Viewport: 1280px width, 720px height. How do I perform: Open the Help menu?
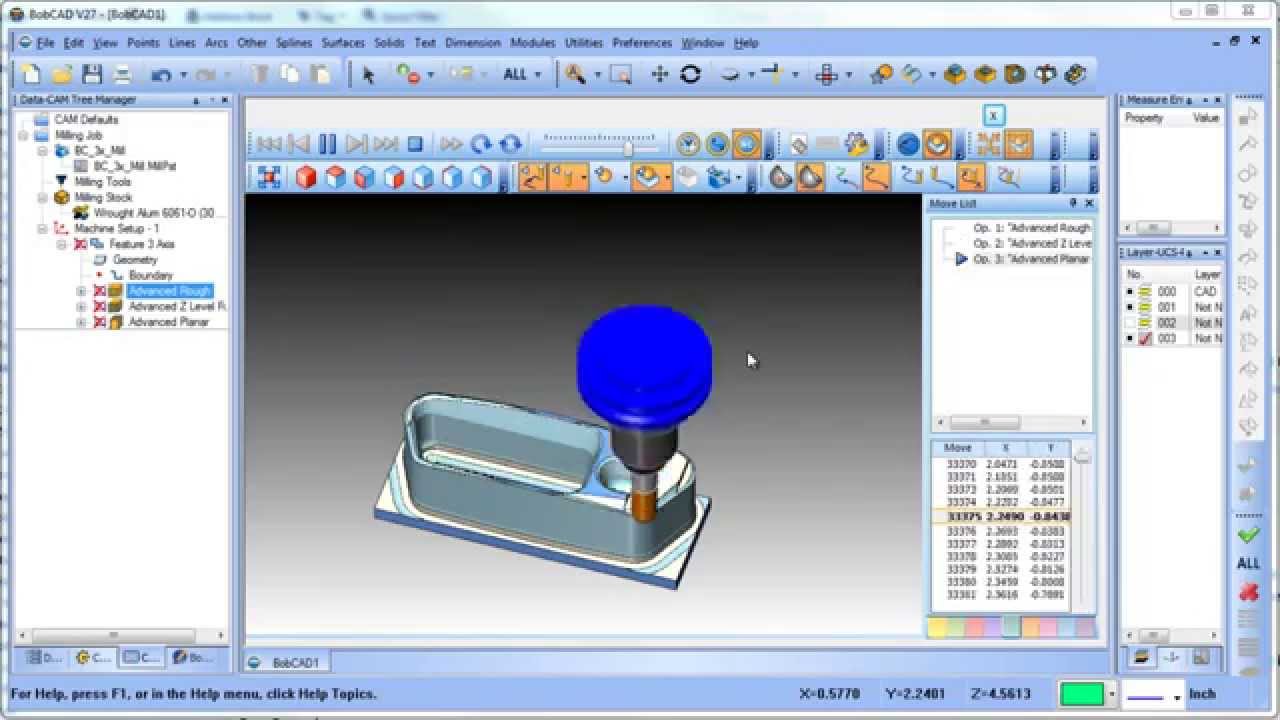[746, 43]
